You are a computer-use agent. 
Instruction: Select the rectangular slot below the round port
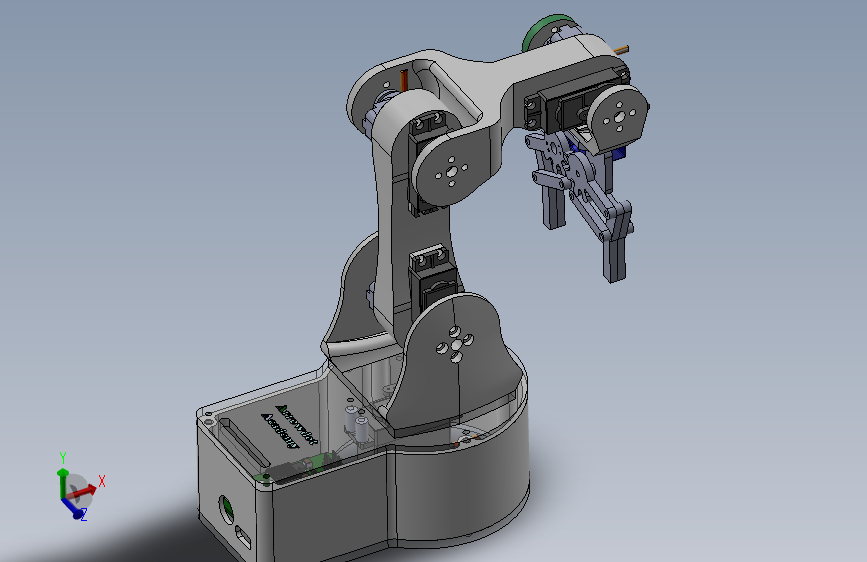(242, 535)
